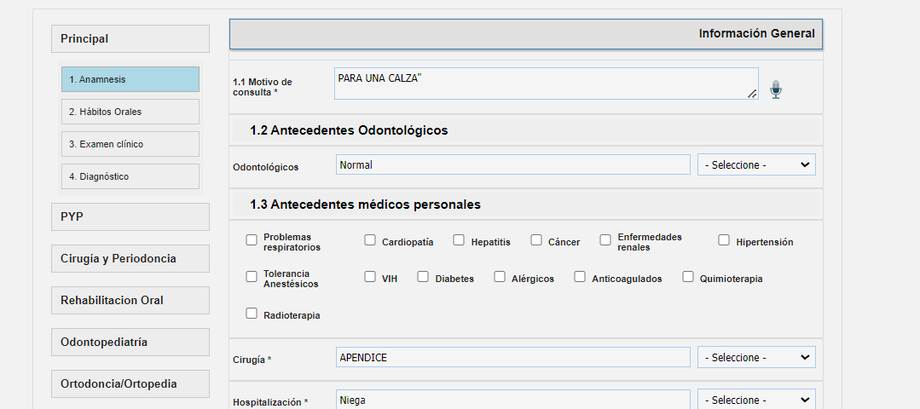Open the Diagnóstico section

click(x=130, y=177)
